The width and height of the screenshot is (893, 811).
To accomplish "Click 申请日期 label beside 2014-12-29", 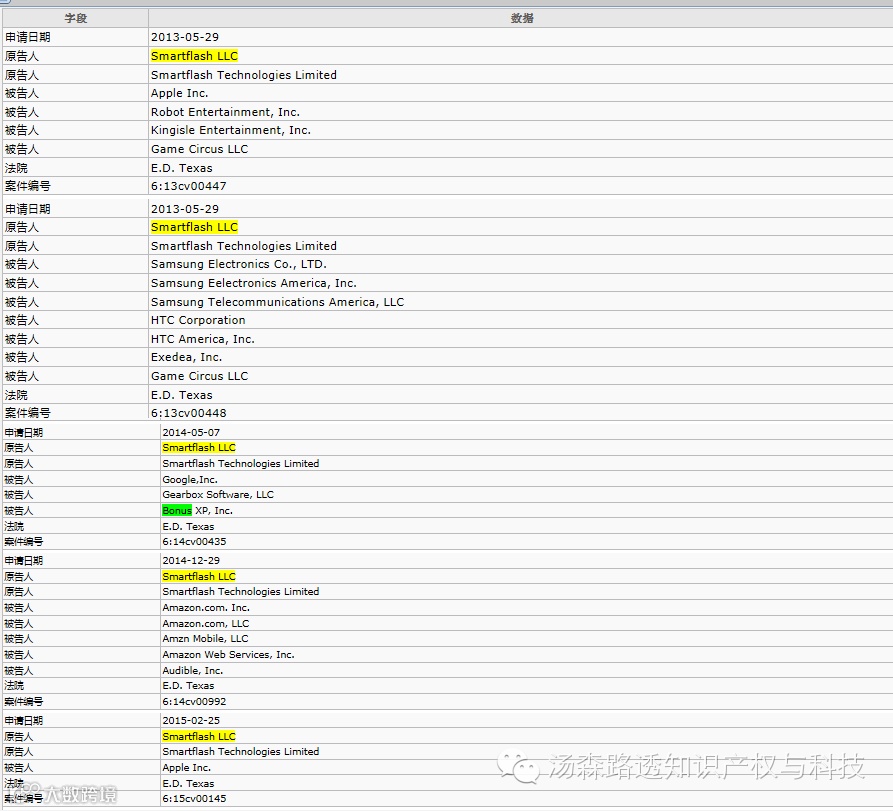I will click(23, 560).
